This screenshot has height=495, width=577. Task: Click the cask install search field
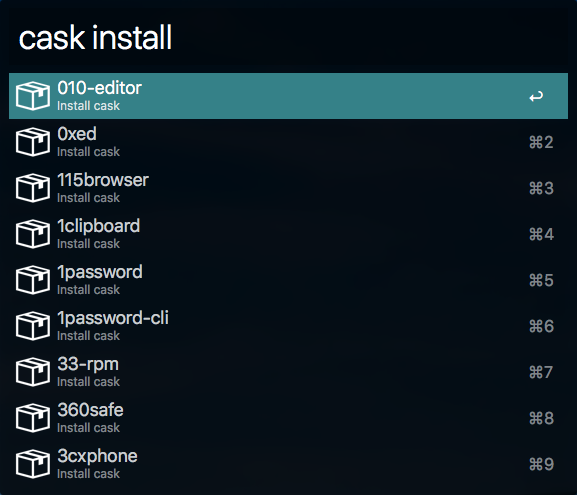pyautogui.click(x=288, y=37)
